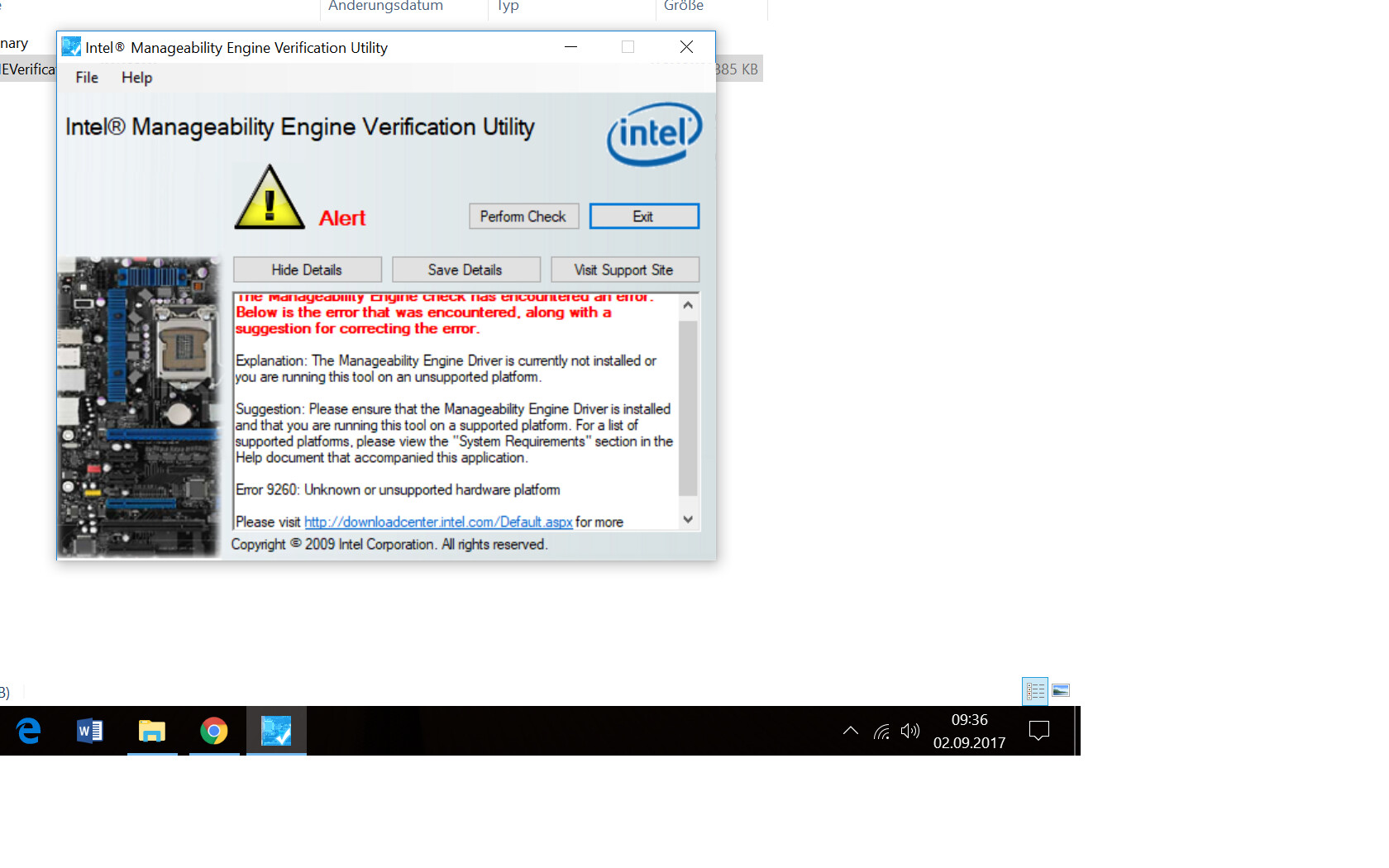Click Hide Details button
Screen dimensions: 1389x868
coord(307,270)
